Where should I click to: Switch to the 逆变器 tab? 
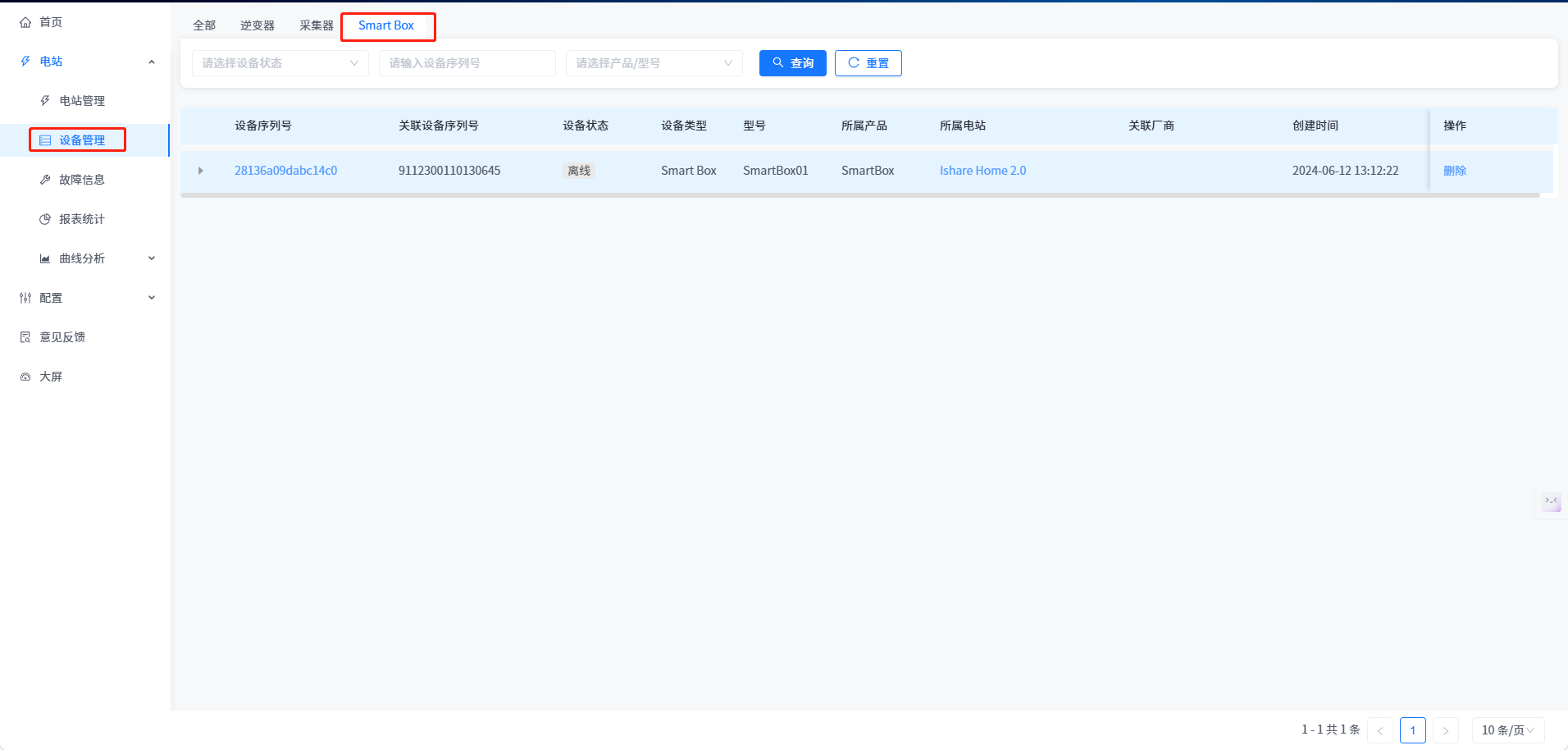click(x=257, y=25)
